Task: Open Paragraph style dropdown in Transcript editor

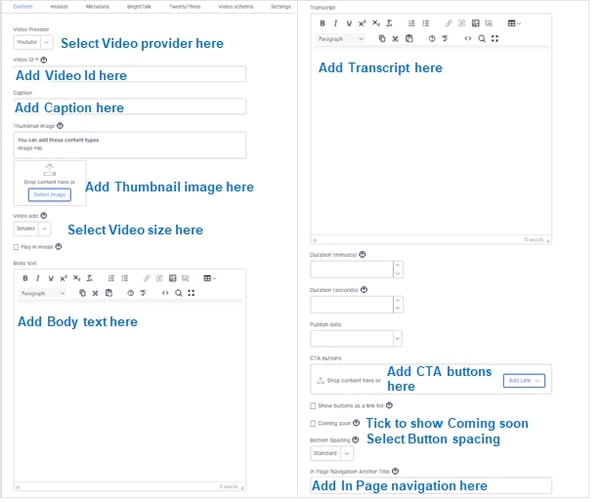Action: point(342,38)
